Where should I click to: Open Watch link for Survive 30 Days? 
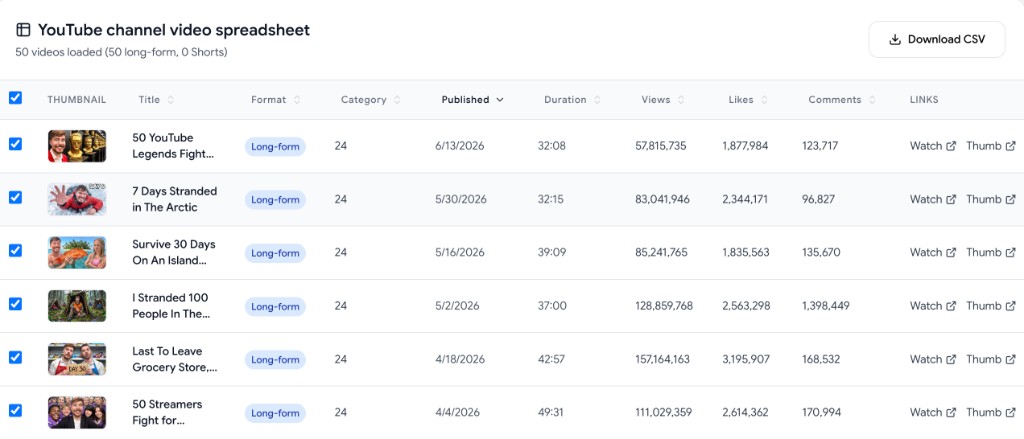pyautogui.click(x=933, y=252)
